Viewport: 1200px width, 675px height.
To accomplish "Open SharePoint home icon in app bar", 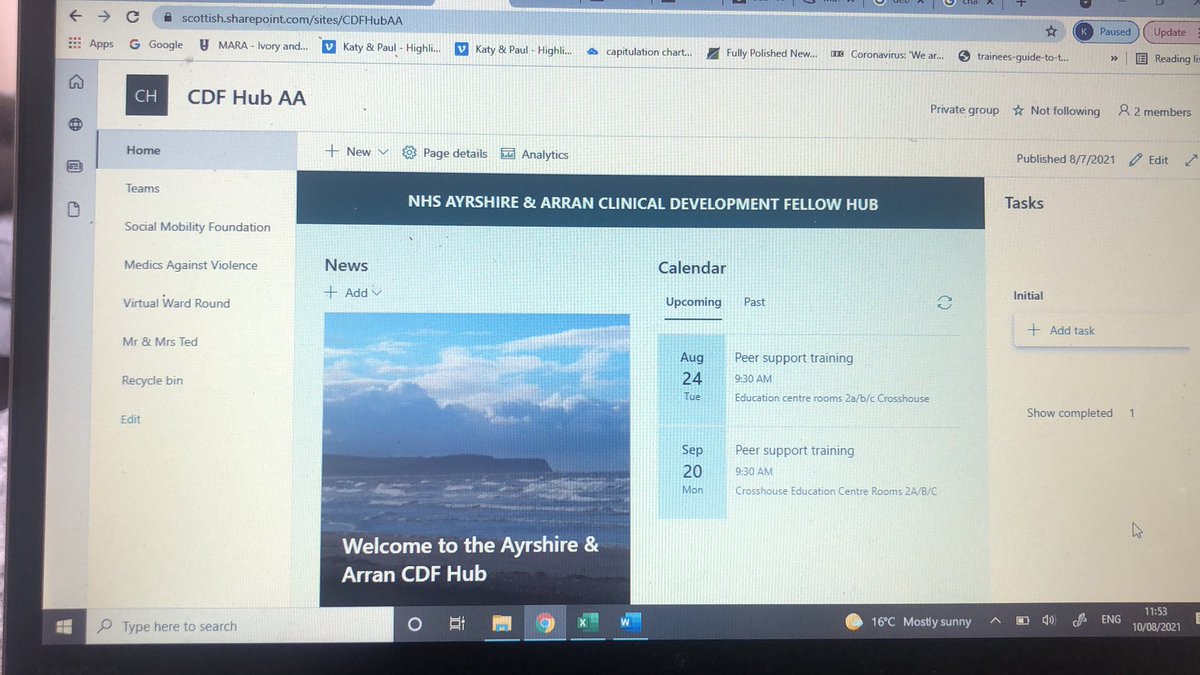I will [75, 83].
